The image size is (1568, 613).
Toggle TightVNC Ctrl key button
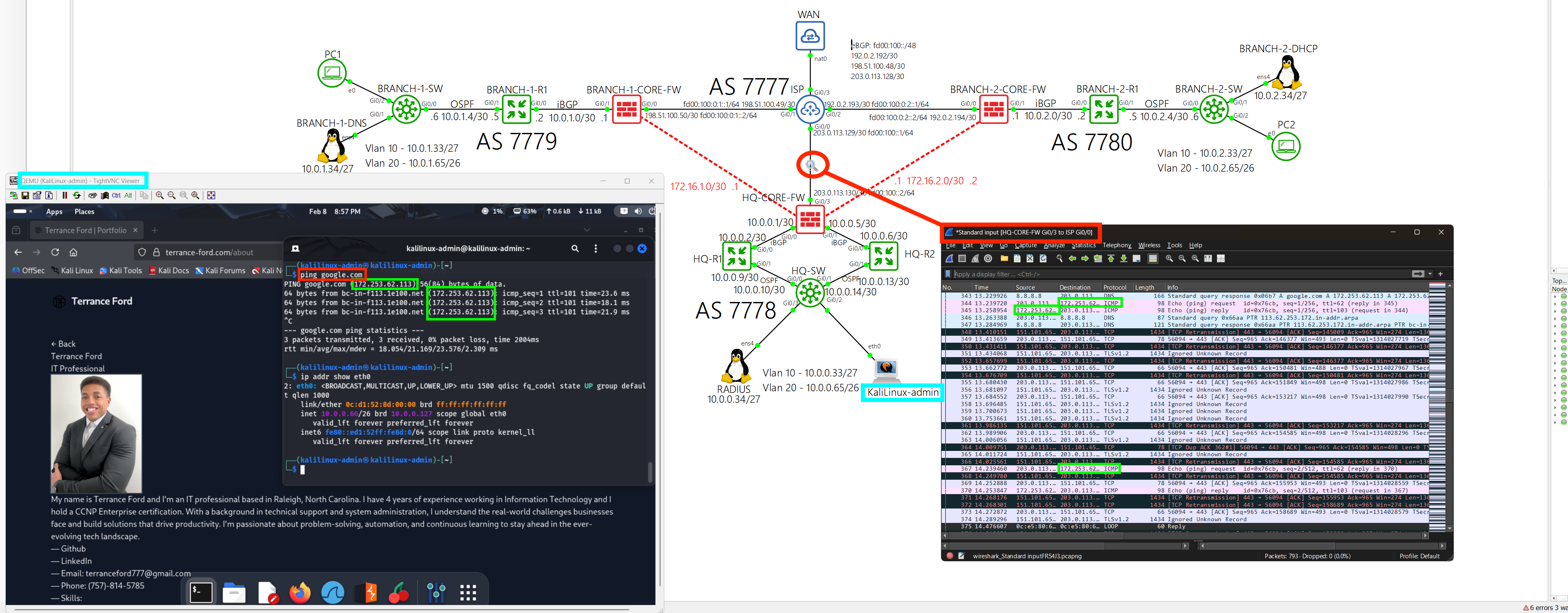[116, 195]
